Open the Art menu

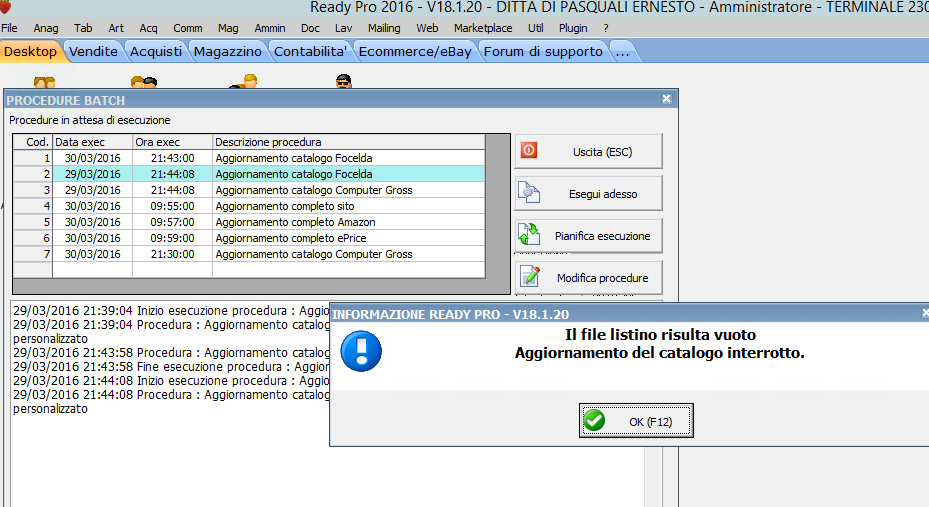coord(116,28)
